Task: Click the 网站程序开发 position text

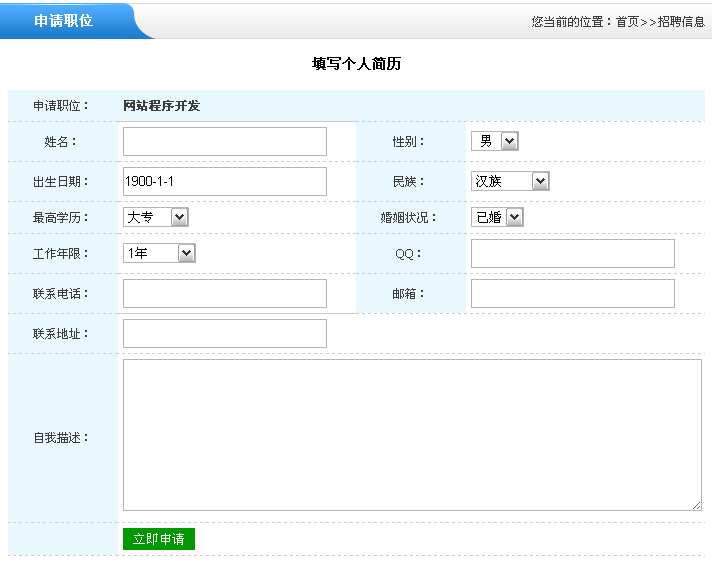Action: coord(161,106)
